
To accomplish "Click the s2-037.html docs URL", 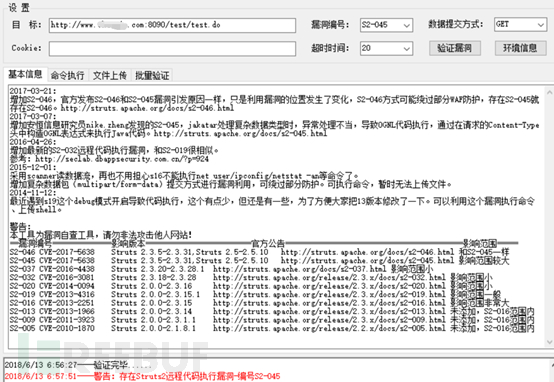I will (x=300, y=269).
